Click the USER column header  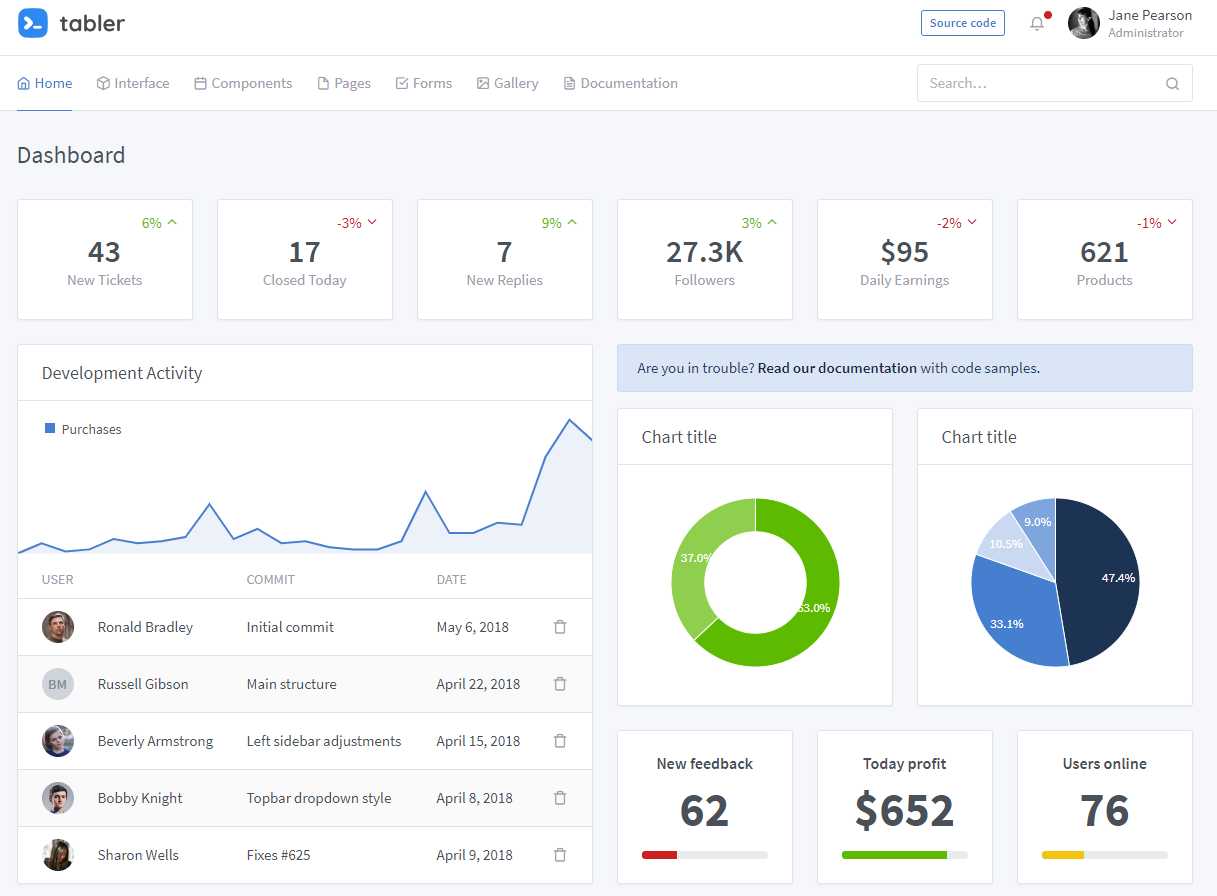click(x=58, y=579)
